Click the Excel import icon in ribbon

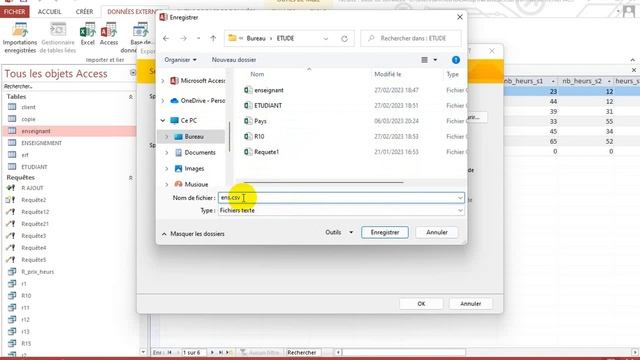coord(87,34)
